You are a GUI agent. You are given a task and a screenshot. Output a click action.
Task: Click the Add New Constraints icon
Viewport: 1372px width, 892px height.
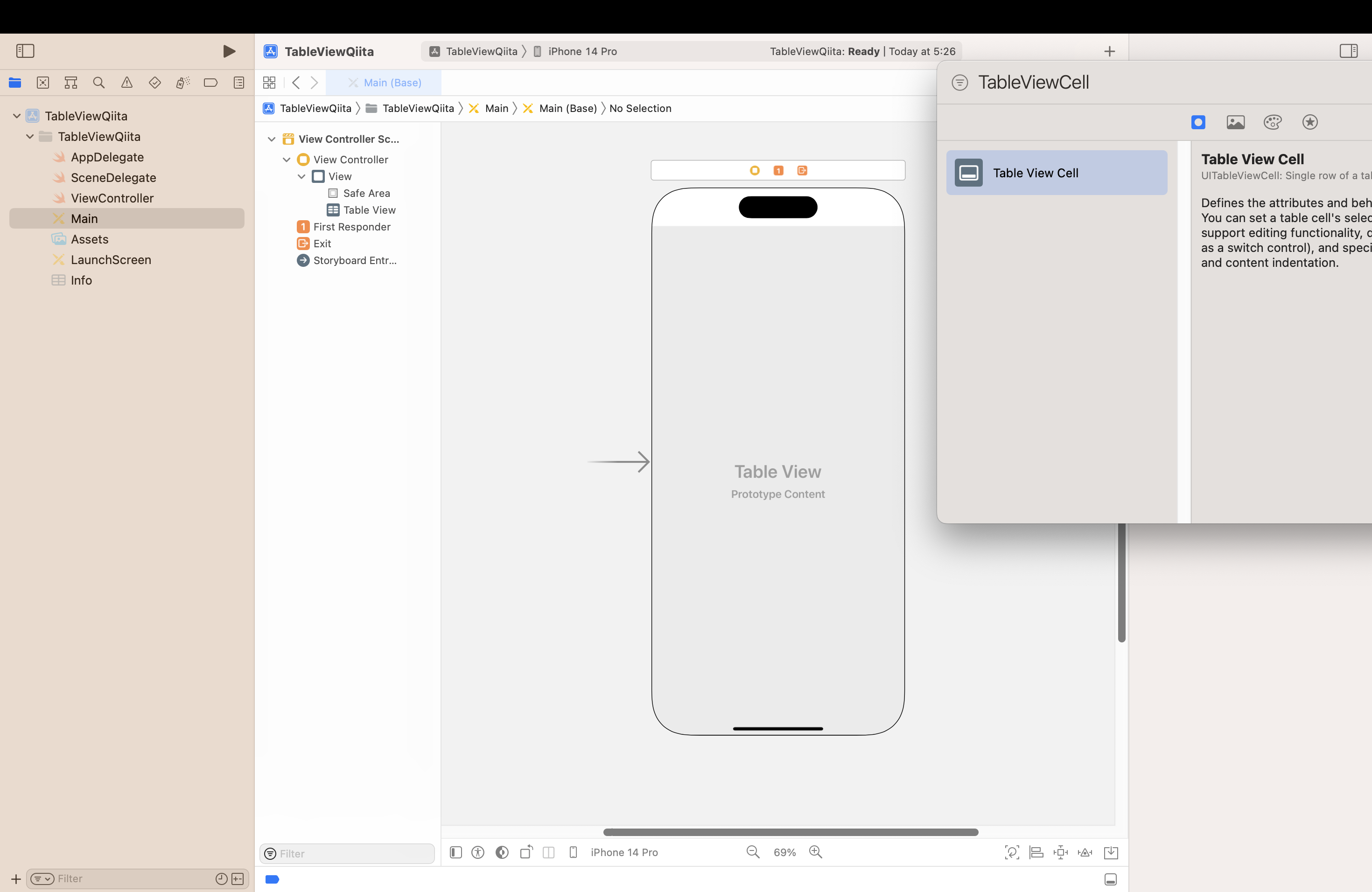pos(1060,852)
